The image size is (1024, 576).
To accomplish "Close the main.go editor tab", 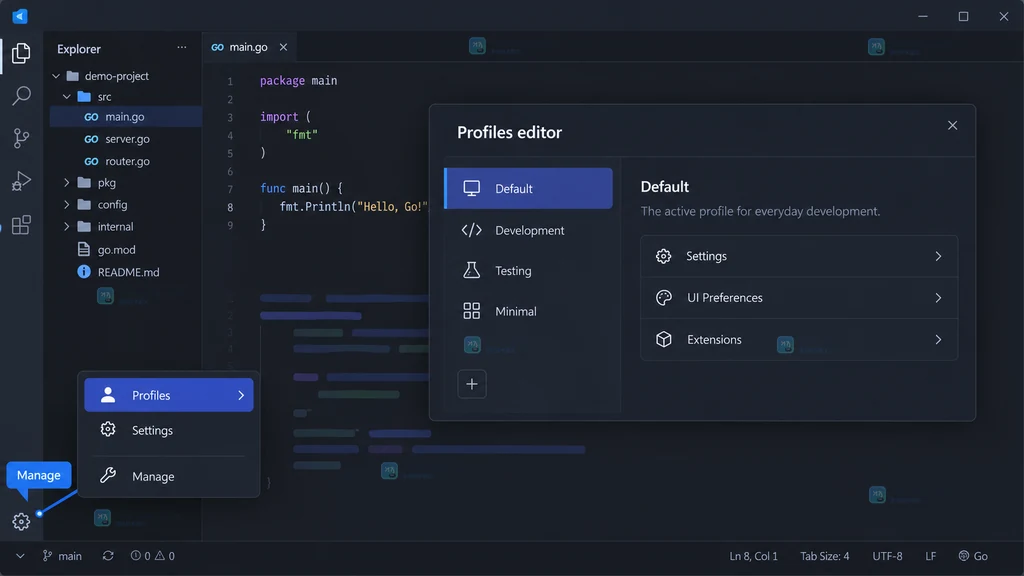I will [x=283, y=47].
